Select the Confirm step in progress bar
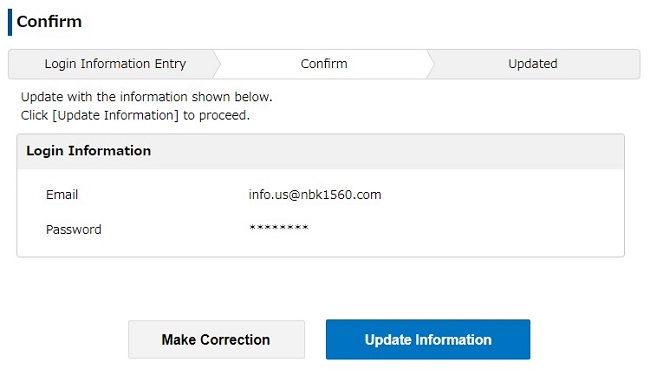The image size is (650, 370). coord(324,64)
